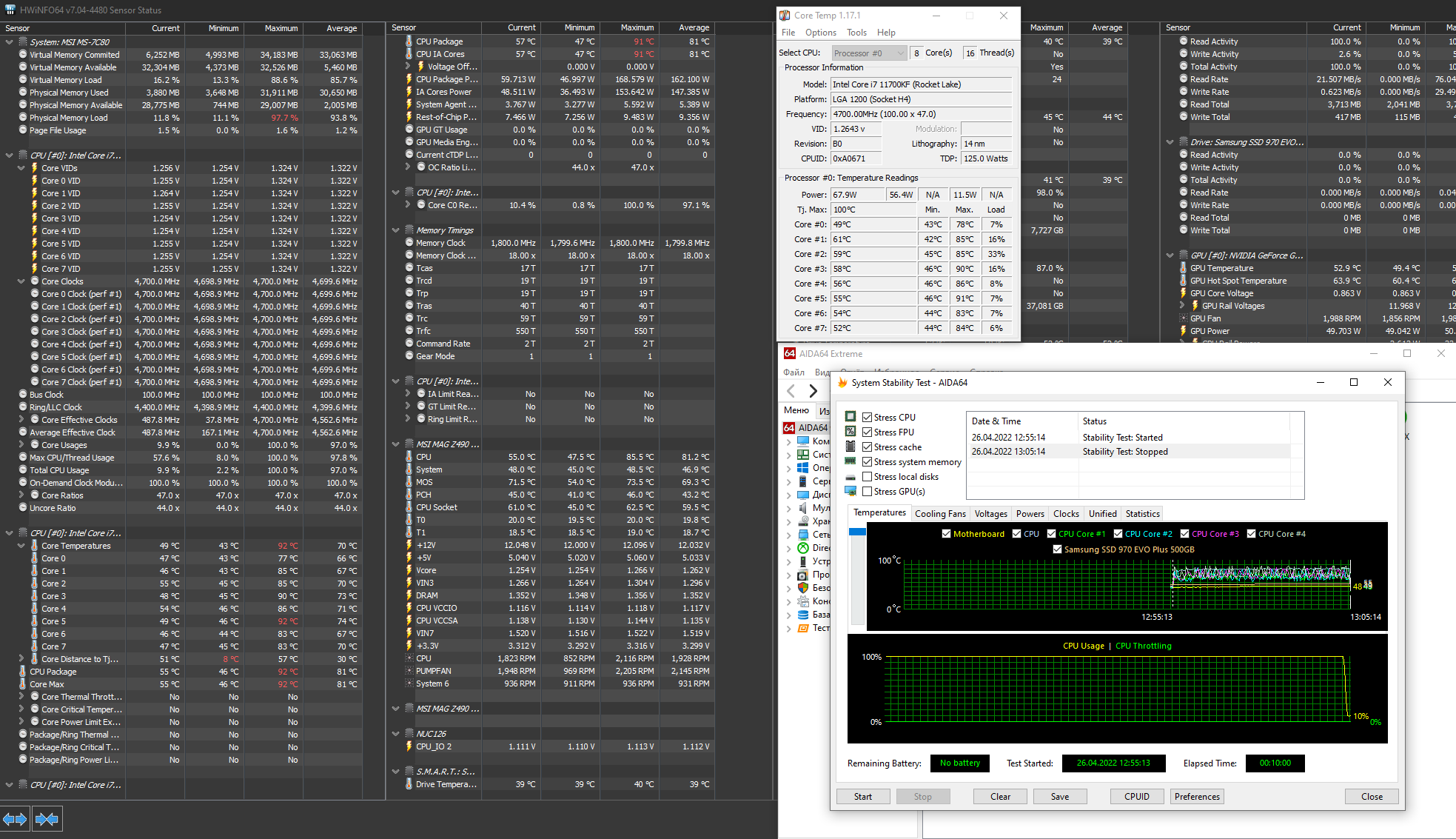Open the Select CPU Processor #0 dropdown
The height and width of the screenshot is (839, 1456).
(x=868, y=53)
